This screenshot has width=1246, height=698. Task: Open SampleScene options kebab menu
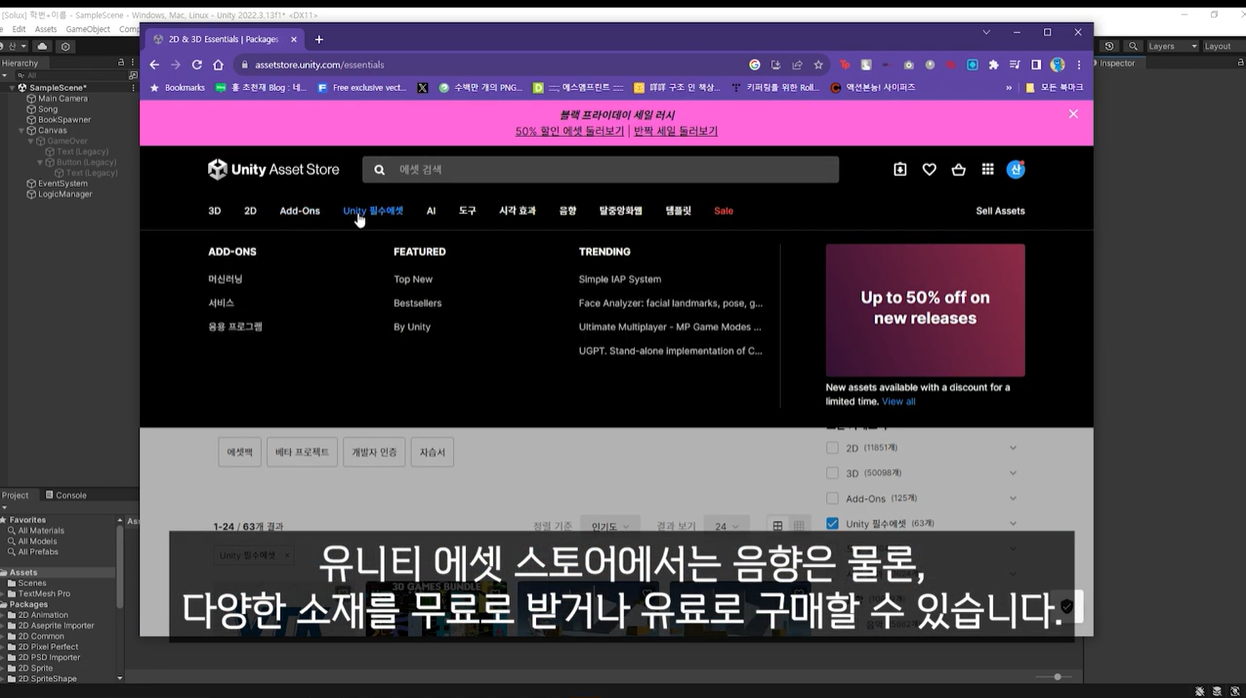coord(133,88)
